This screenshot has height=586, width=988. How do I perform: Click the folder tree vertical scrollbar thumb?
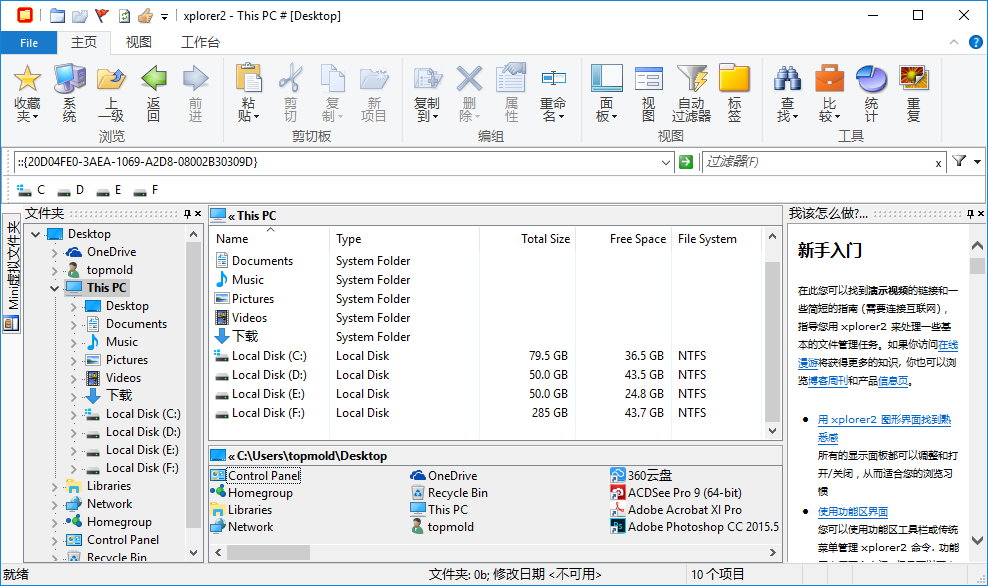(x=193, y=386)
